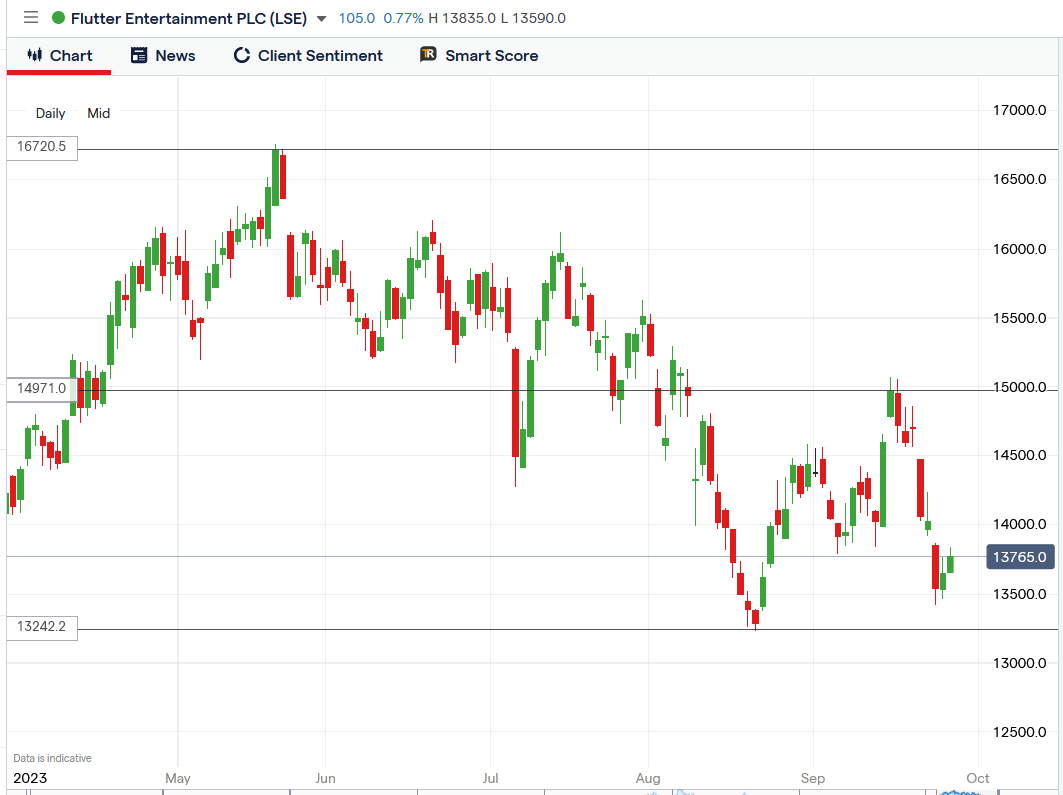The image size is (1063, 795).
Task: Click the 15500.0 price axis label
Action: coord(1020,318)
